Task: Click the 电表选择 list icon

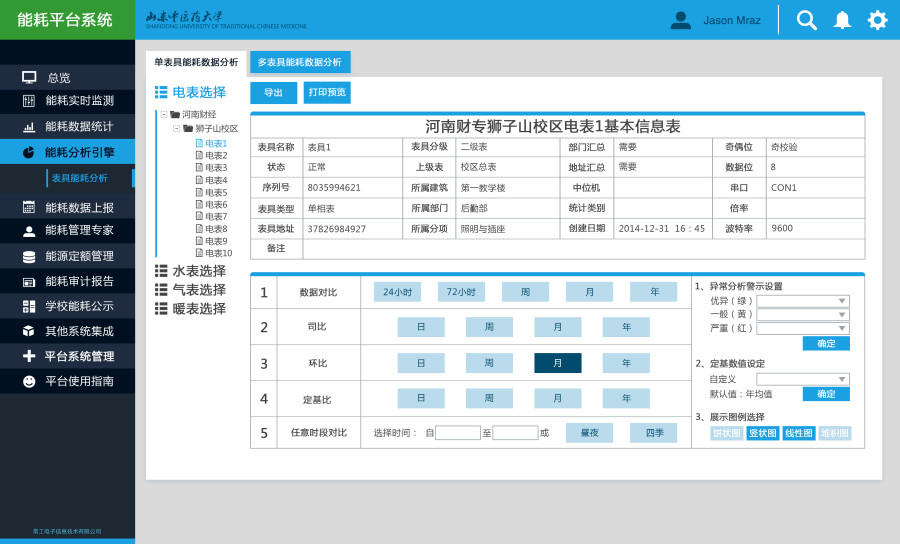Action: [x=161, y=92]
